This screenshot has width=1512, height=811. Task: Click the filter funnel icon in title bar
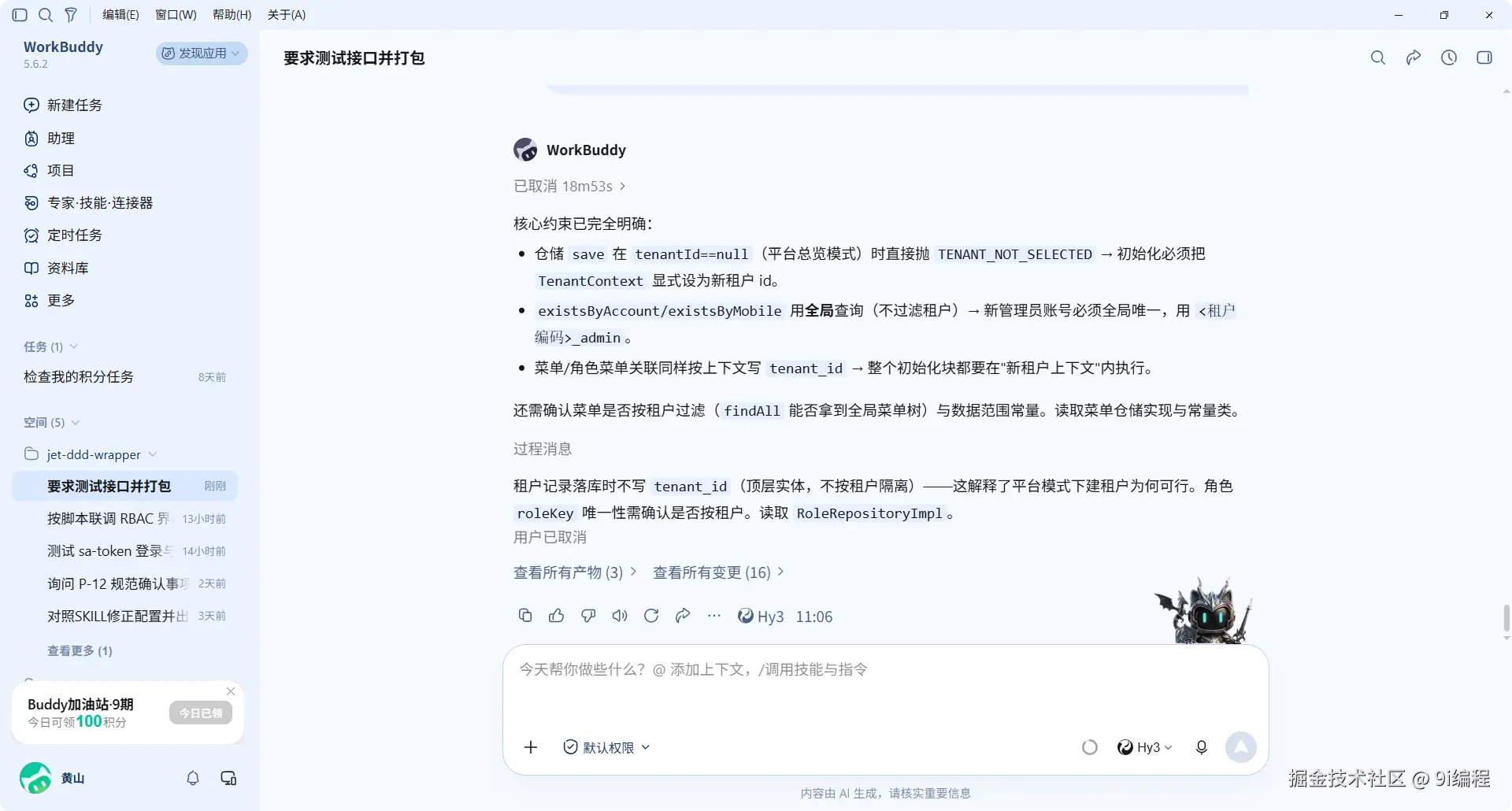(x=71, y=15)
